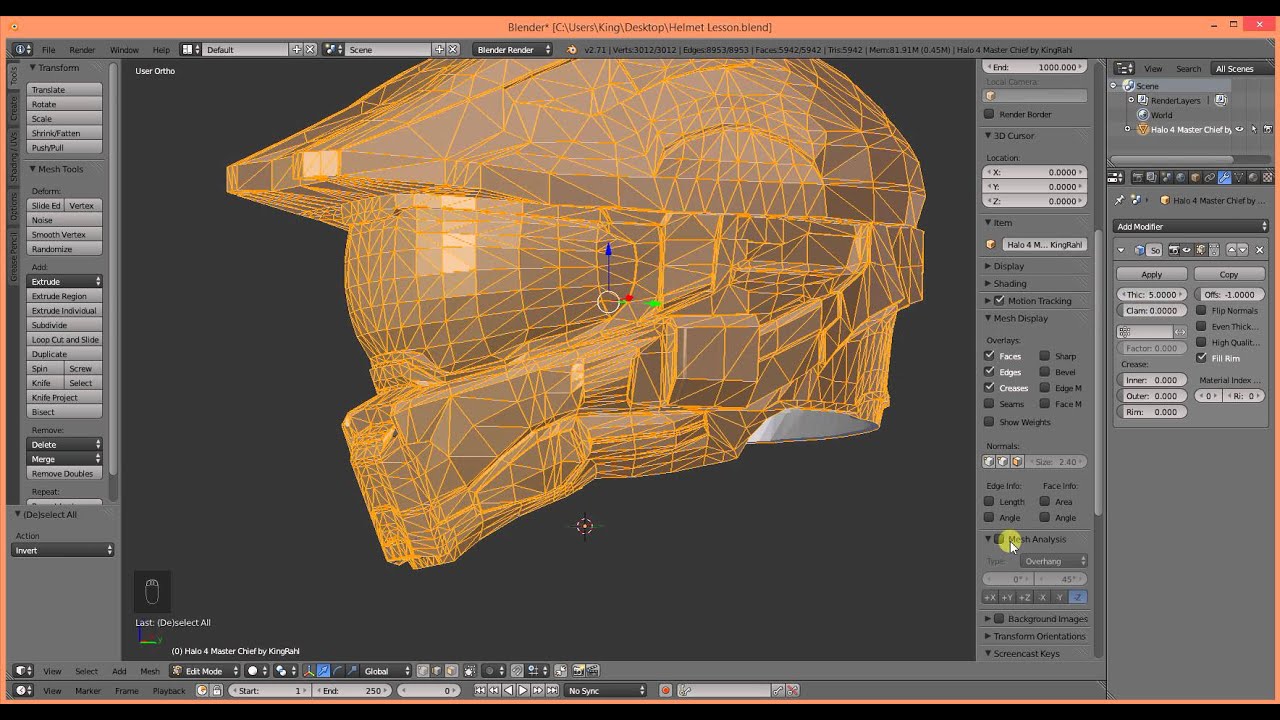This screenshot has width=1280, height=720.
Task: Uncheck the Creases overlay checkbox
Action: pos(989,388)
